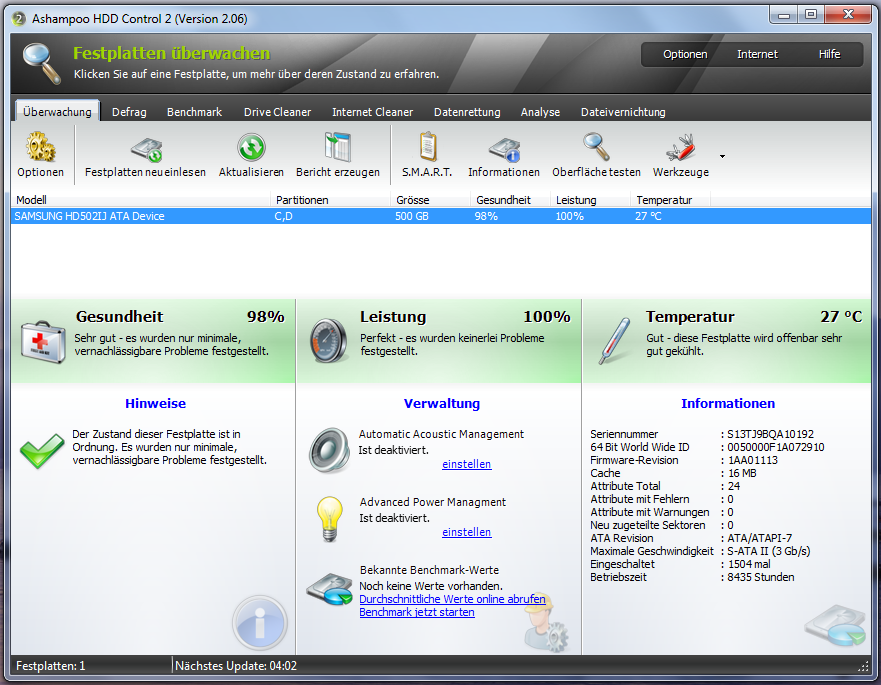The height and width of the screenshot is (685, 881).
Task: Sort by the Partitionen column header
Action: 330,200
